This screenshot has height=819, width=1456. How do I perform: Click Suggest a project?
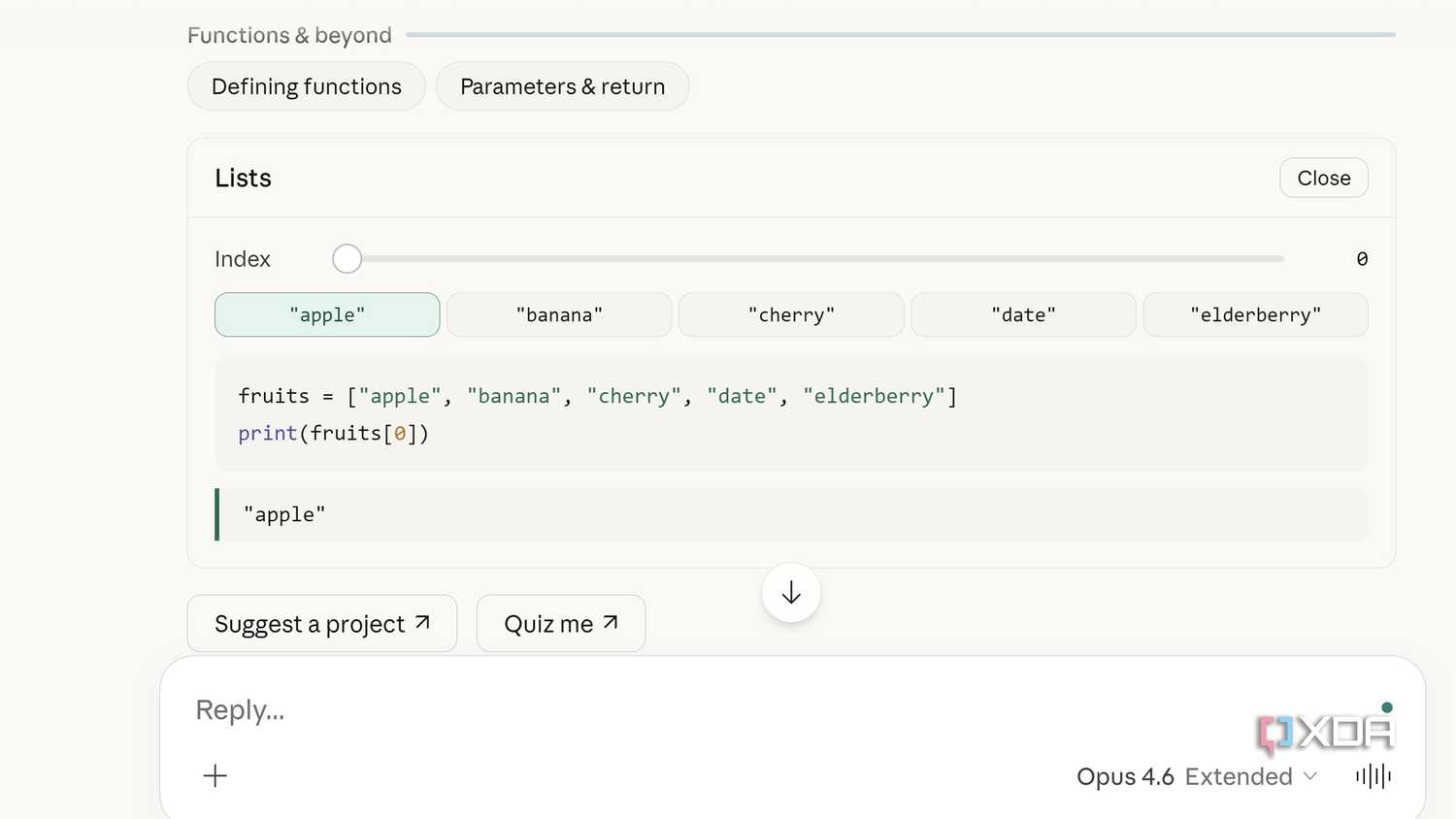322,623
